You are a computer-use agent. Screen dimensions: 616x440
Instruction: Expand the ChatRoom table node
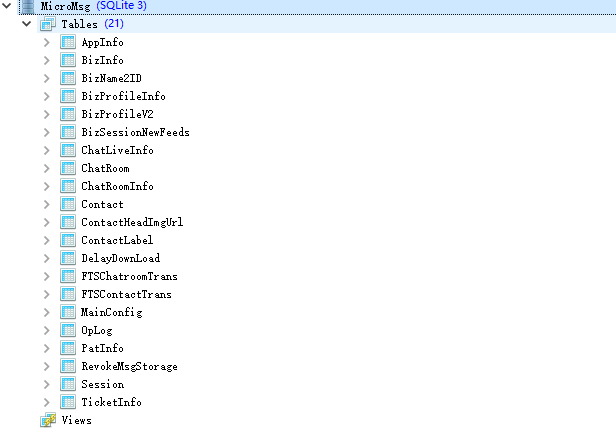(x=47, y=168)
